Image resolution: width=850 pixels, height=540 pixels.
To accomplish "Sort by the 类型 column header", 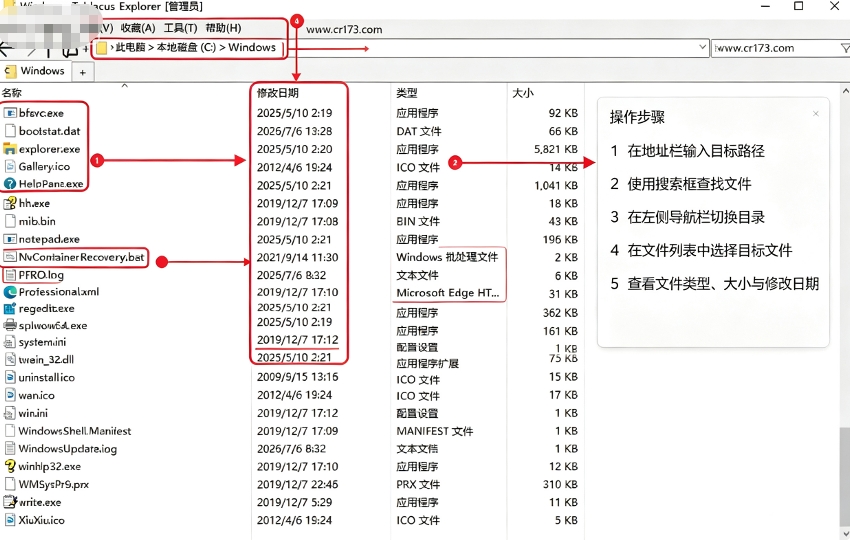I will pos(407,93).
